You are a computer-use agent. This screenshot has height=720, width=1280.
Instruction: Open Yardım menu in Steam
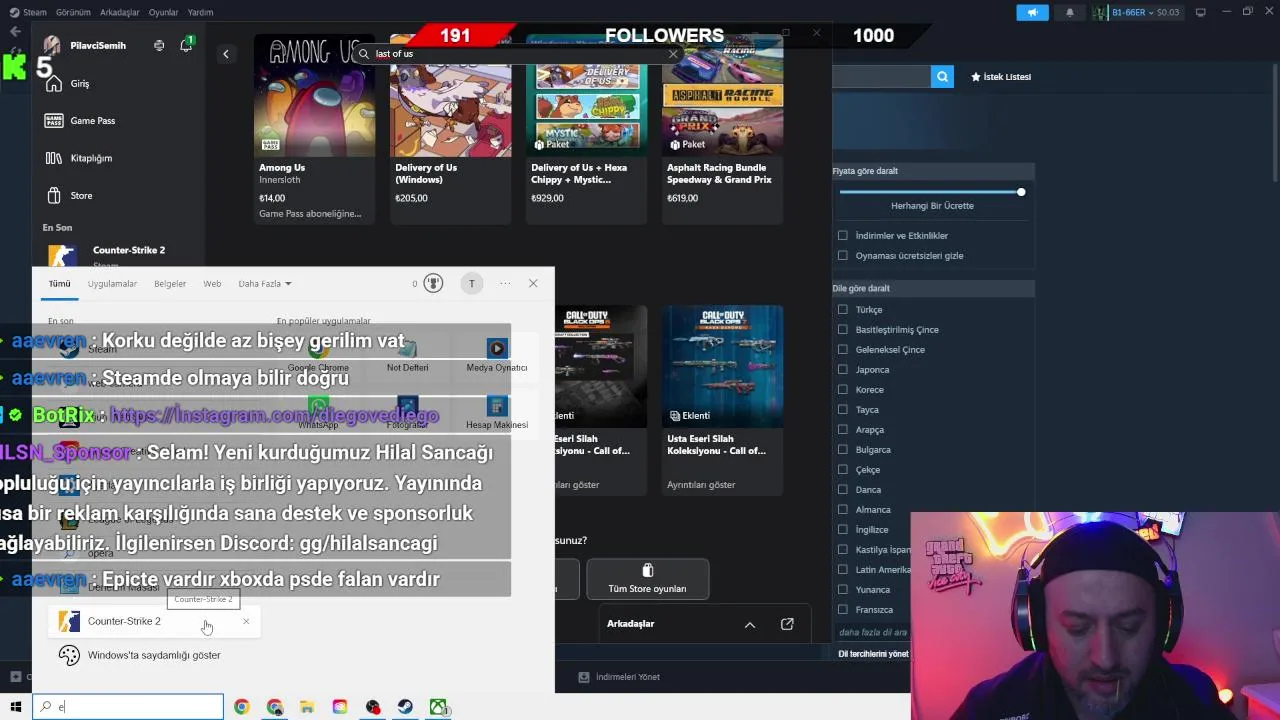pyautogui.click(x=200, y=12)
